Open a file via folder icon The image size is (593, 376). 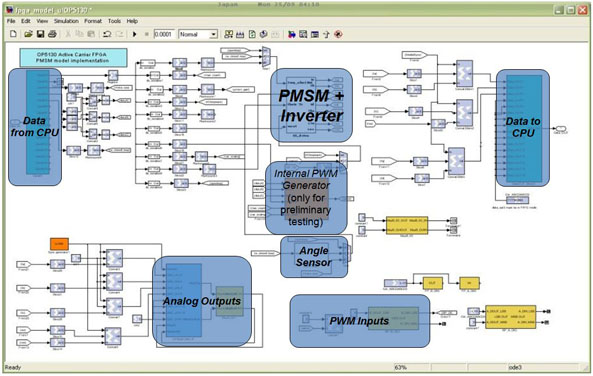(x=28, y=34)
